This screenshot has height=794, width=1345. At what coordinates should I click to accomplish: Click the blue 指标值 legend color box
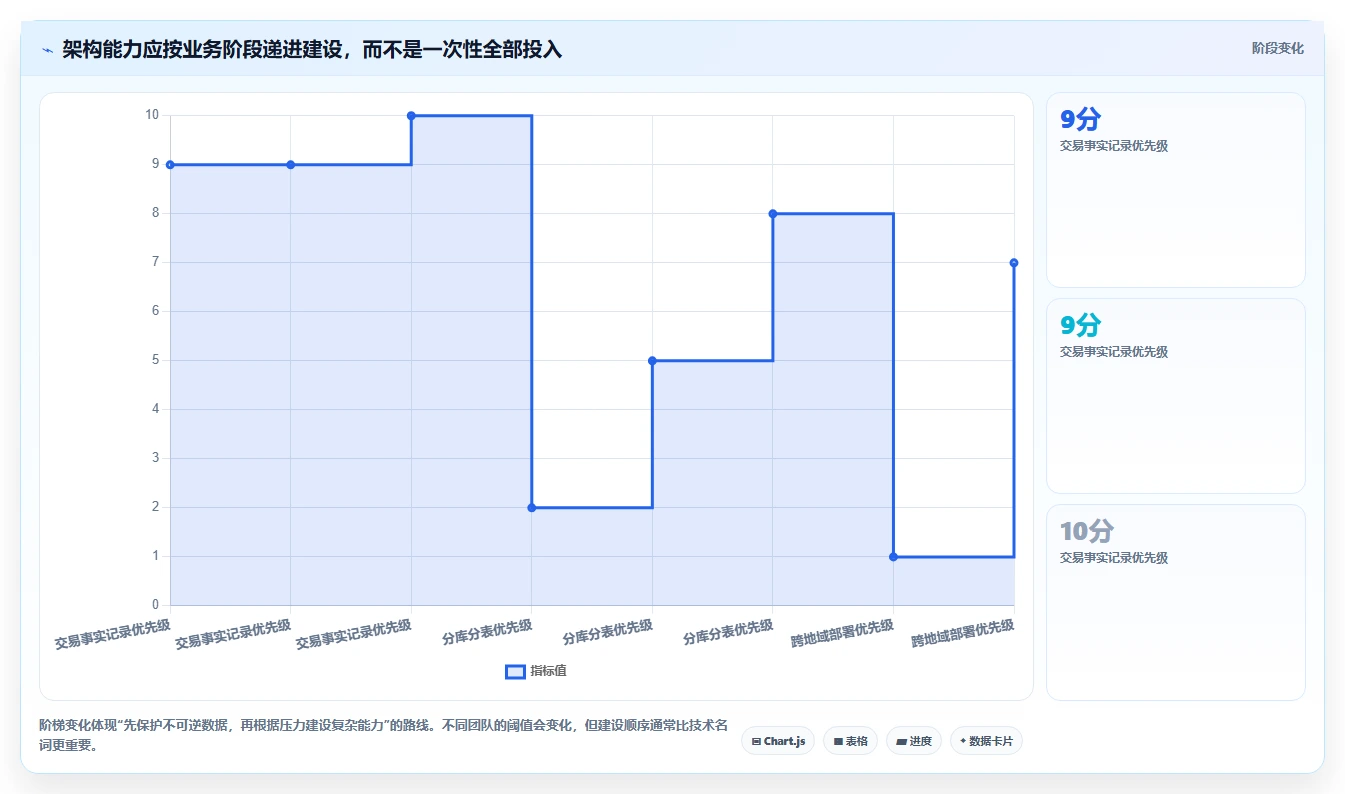click(x=515, y=672)
